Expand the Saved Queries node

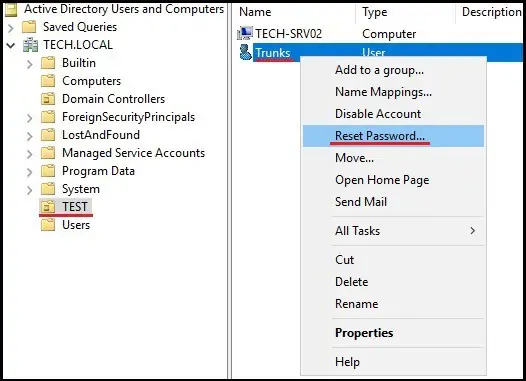(x=11, y=28)
